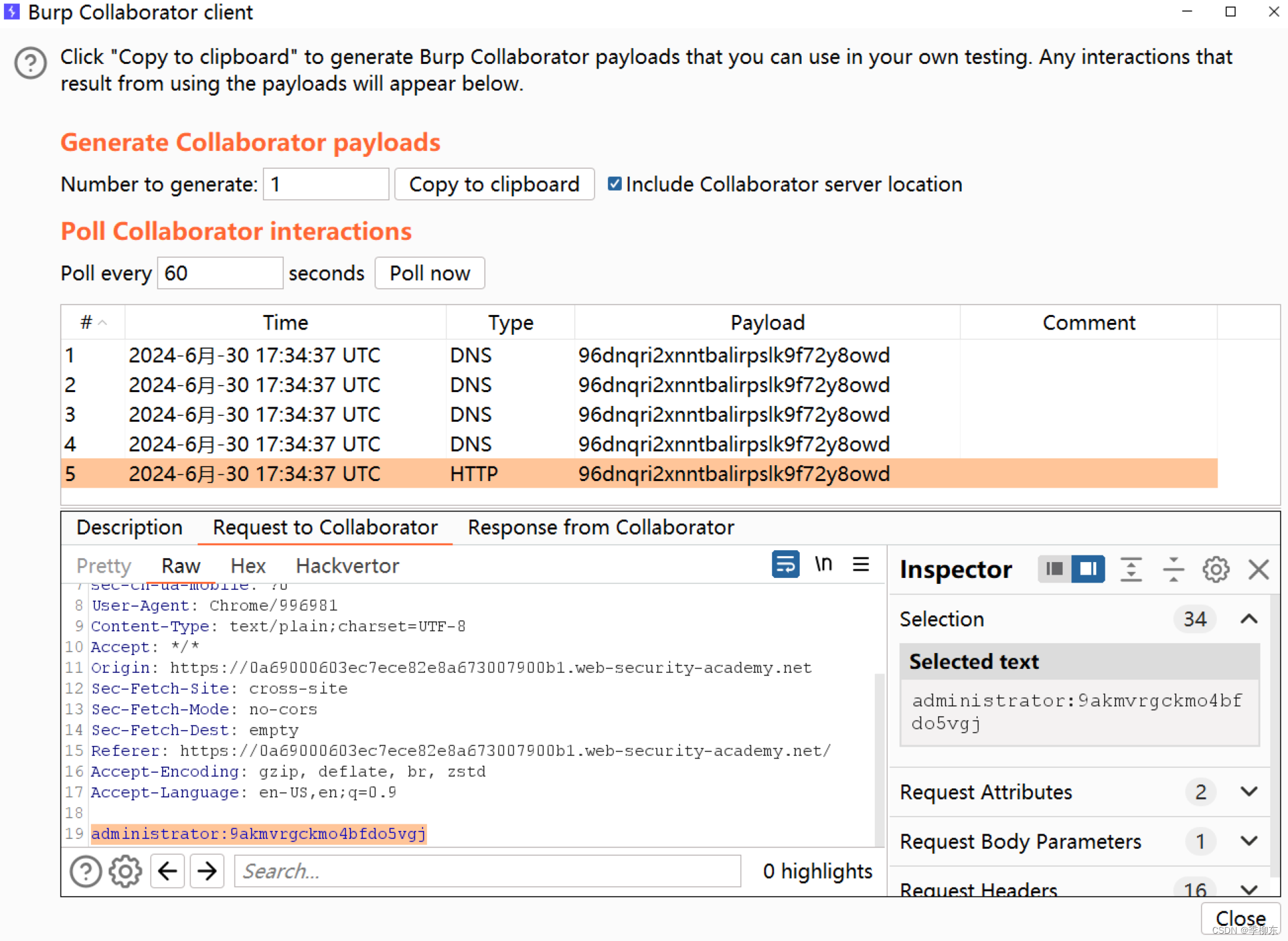Click the help question mark icon near instructions

[x=30, y=64]
